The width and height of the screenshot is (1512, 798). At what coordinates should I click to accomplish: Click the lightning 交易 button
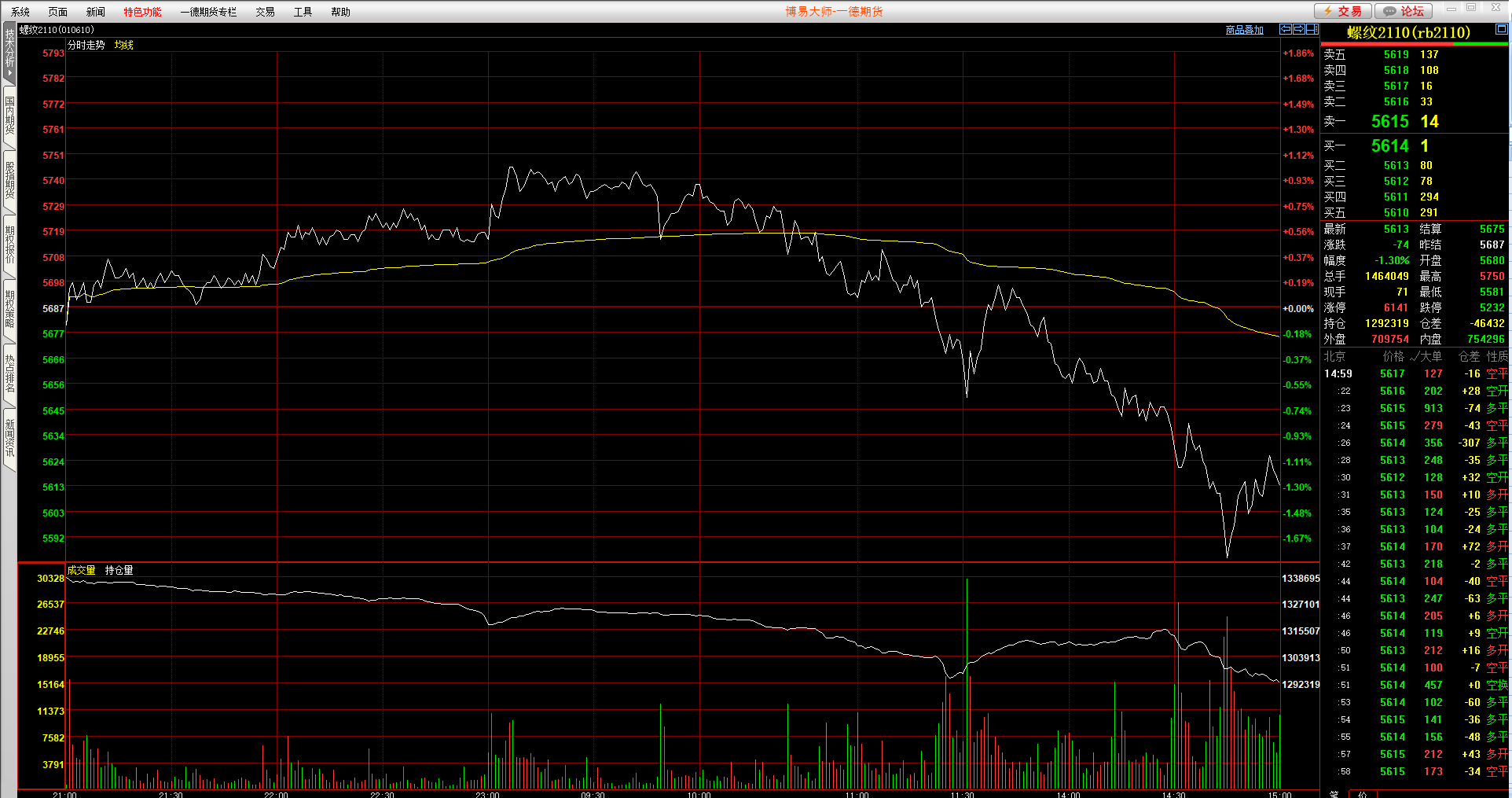click(1343, 11)
